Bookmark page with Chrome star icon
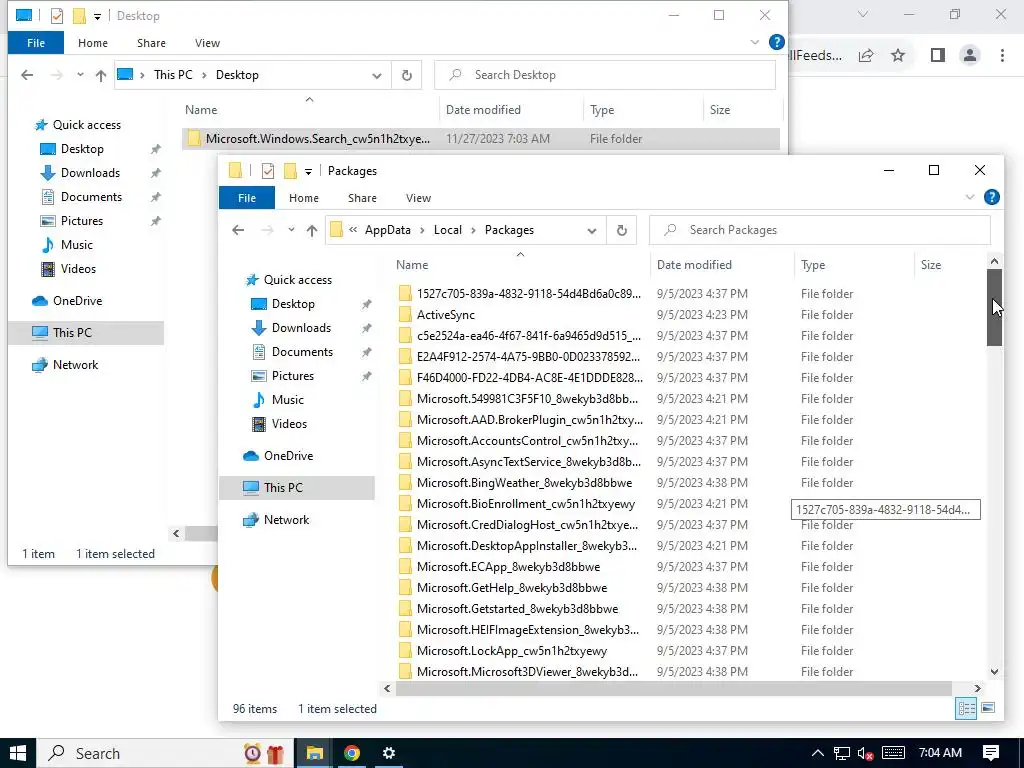 898,56
